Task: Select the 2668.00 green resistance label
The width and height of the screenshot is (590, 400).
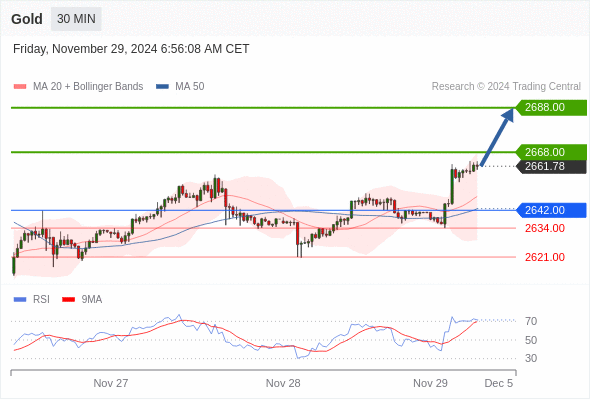Action: click(x=550, y=152)
